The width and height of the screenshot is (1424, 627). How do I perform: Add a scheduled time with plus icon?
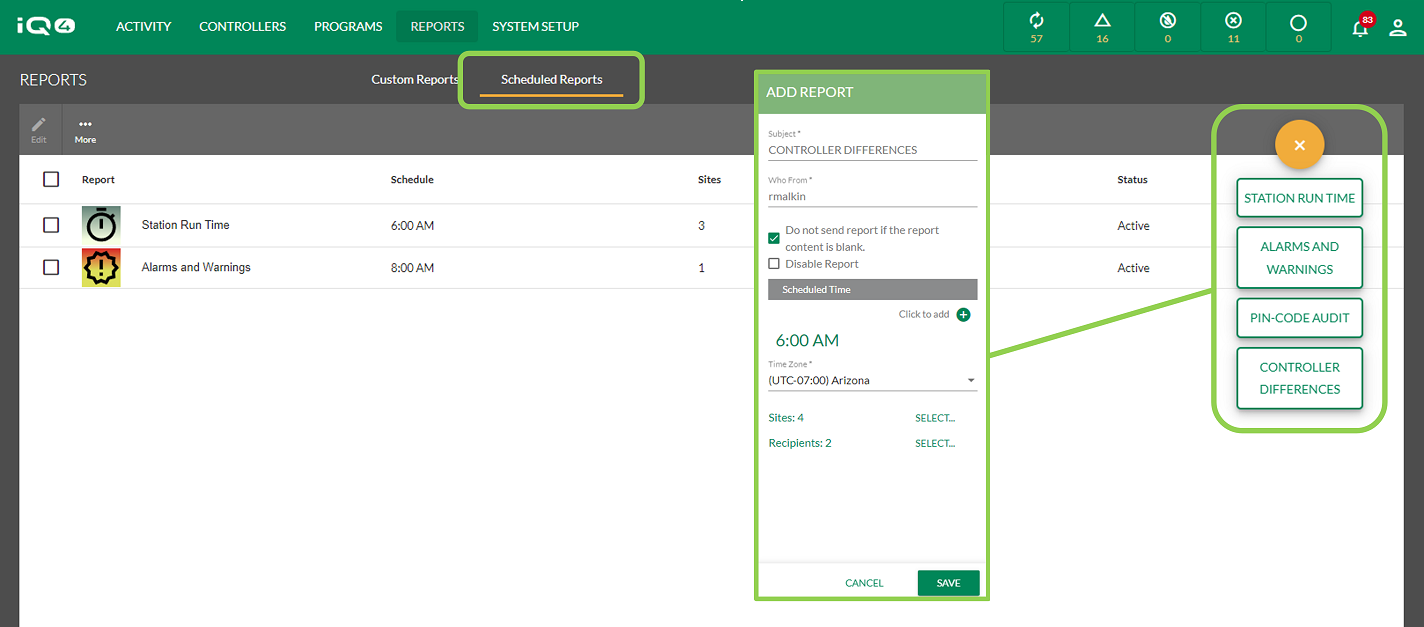[x=964, y=314]
